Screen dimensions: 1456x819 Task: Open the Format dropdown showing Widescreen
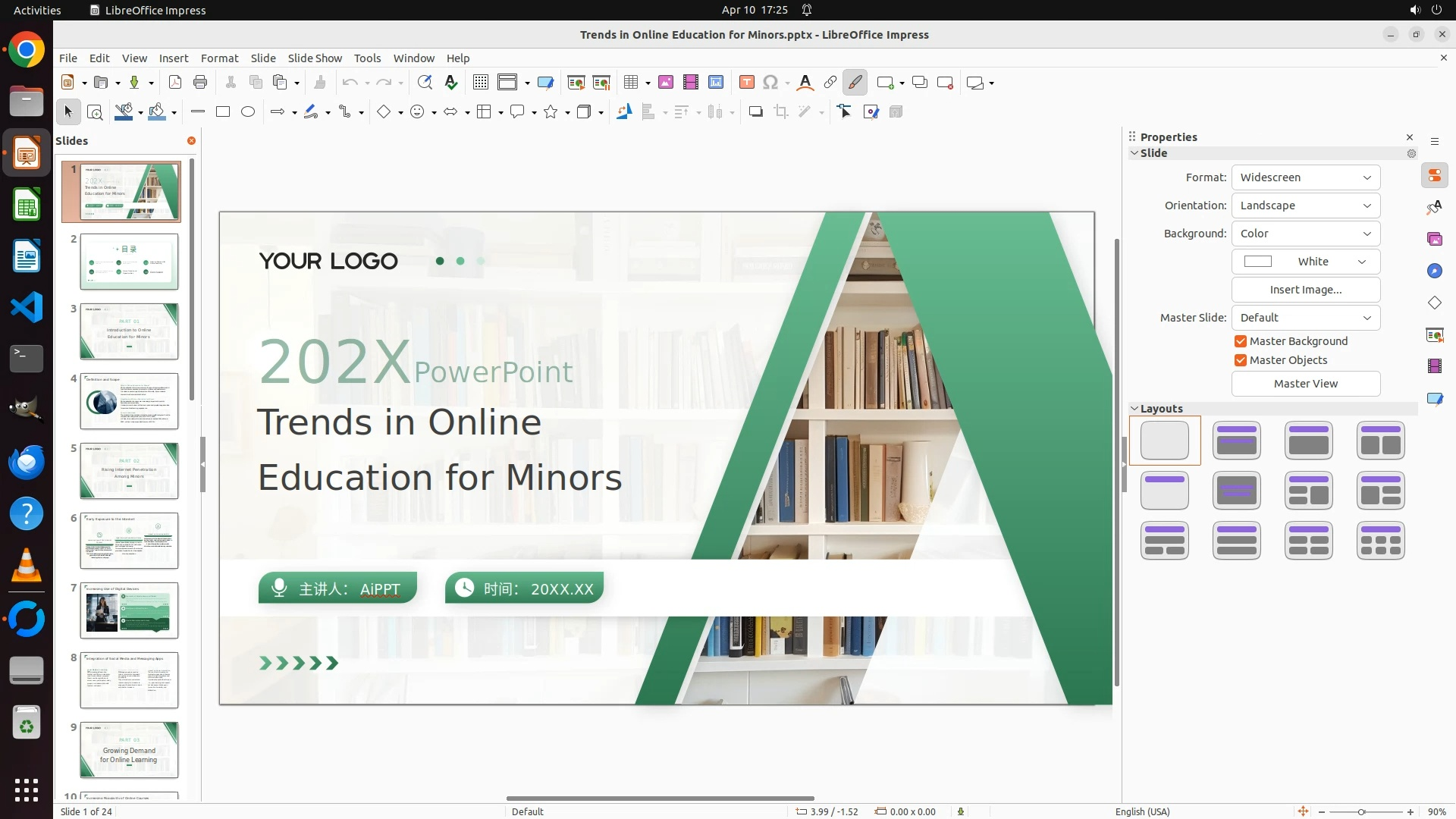point(1305,177)
